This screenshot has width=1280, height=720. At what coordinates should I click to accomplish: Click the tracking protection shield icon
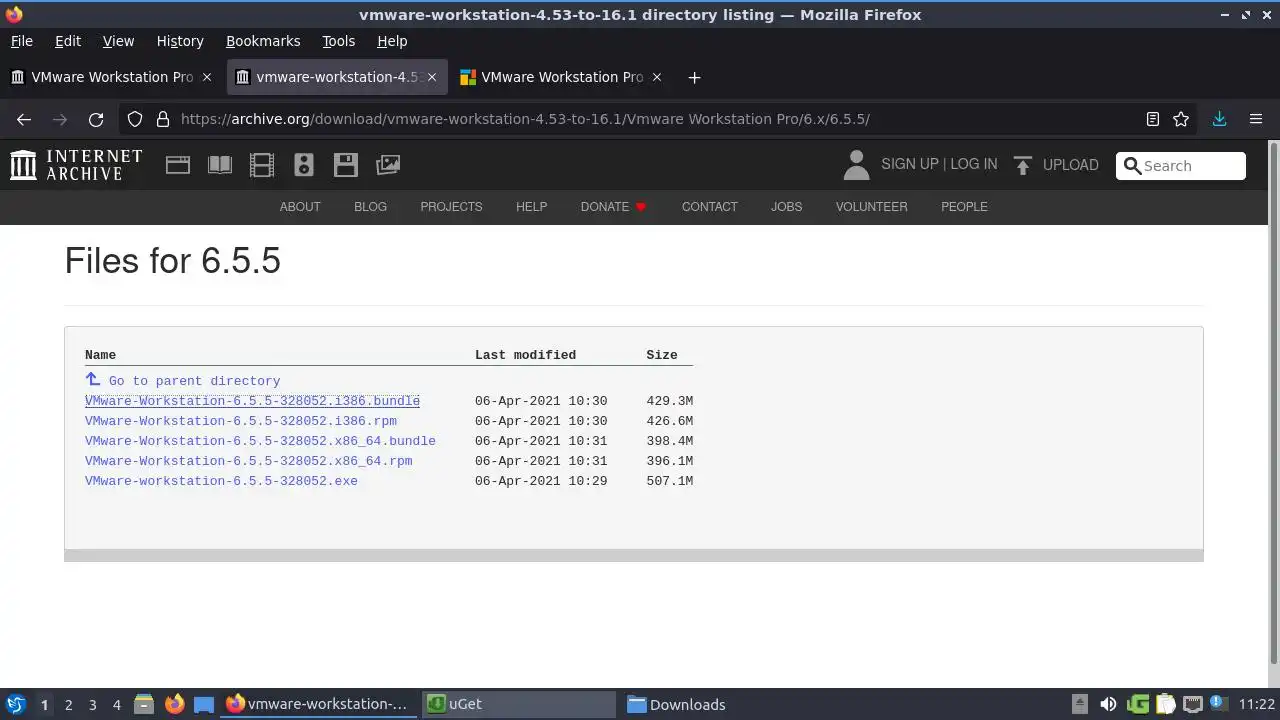(x=135, y=119)
